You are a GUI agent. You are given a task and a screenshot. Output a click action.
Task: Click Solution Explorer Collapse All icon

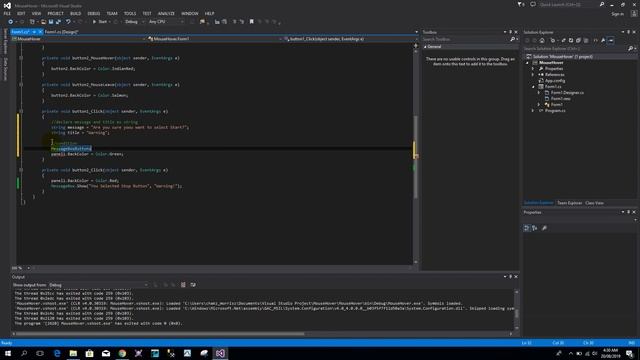click(578, 40)
